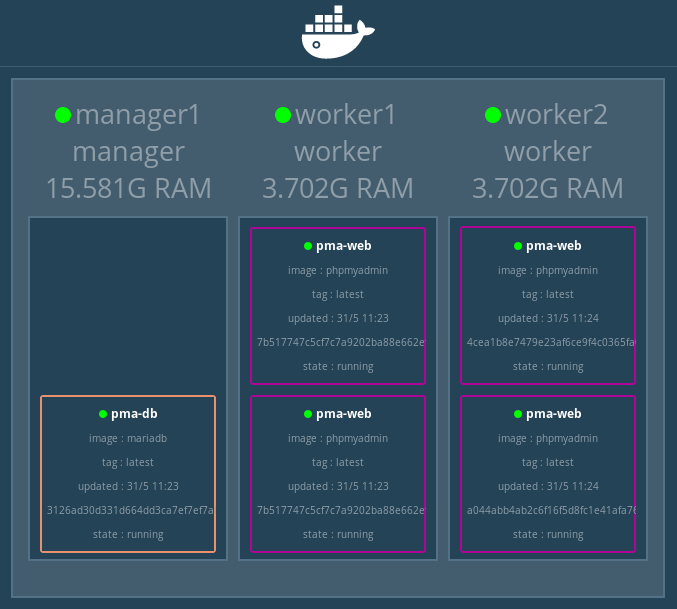This screenshot has width=677, height=609.
Task: Click the 'manager' role label under manager1
Action: tap(128, 152)
